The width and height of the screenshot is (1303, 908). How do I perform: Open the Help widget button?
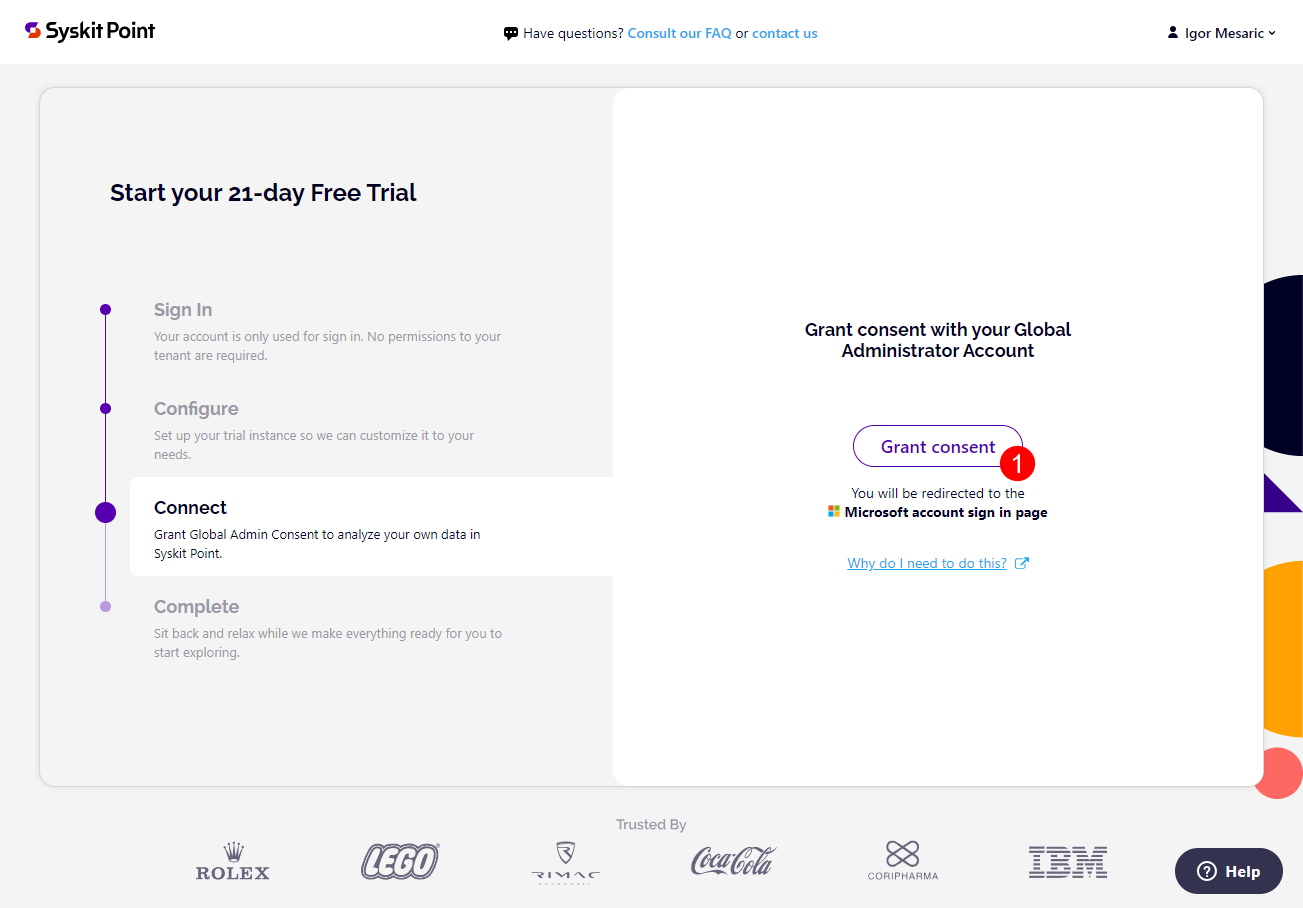pos(1228,871)
